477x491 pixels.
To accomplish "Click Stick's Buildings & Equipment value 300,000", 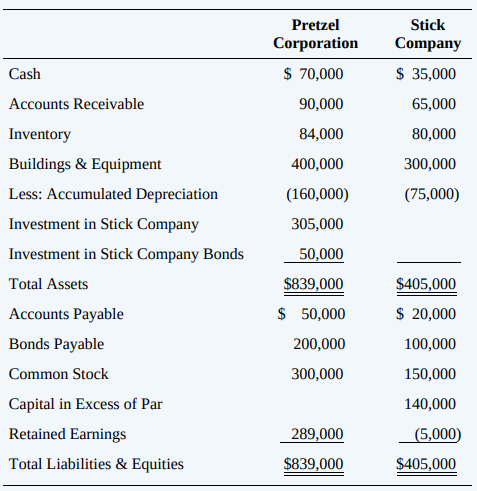I will point(430,164).
